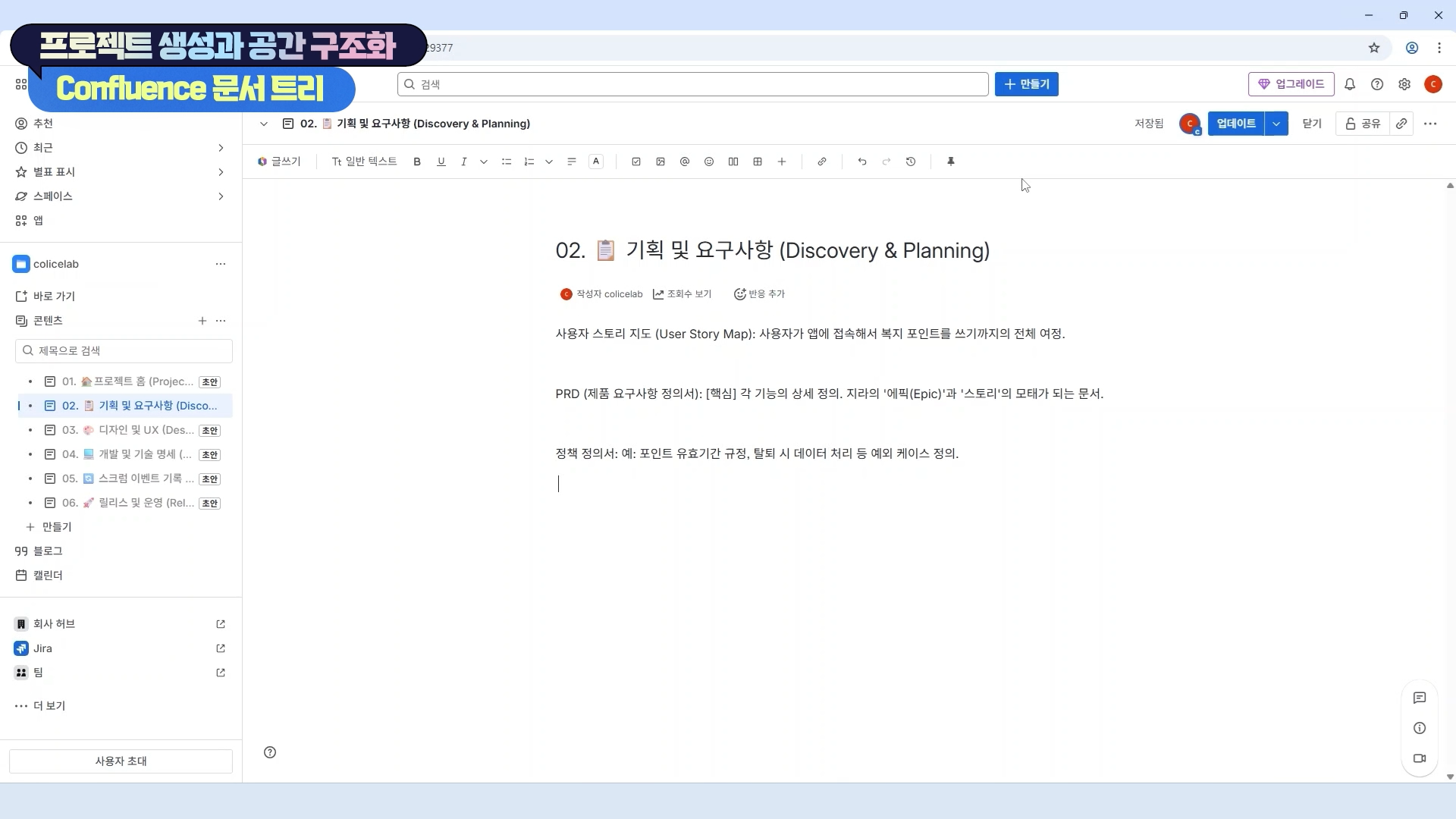This screenshot has height=819, width=1456.
Task: Open the 일반 텍스트 text style dropdown
Action: pos(365,162)
